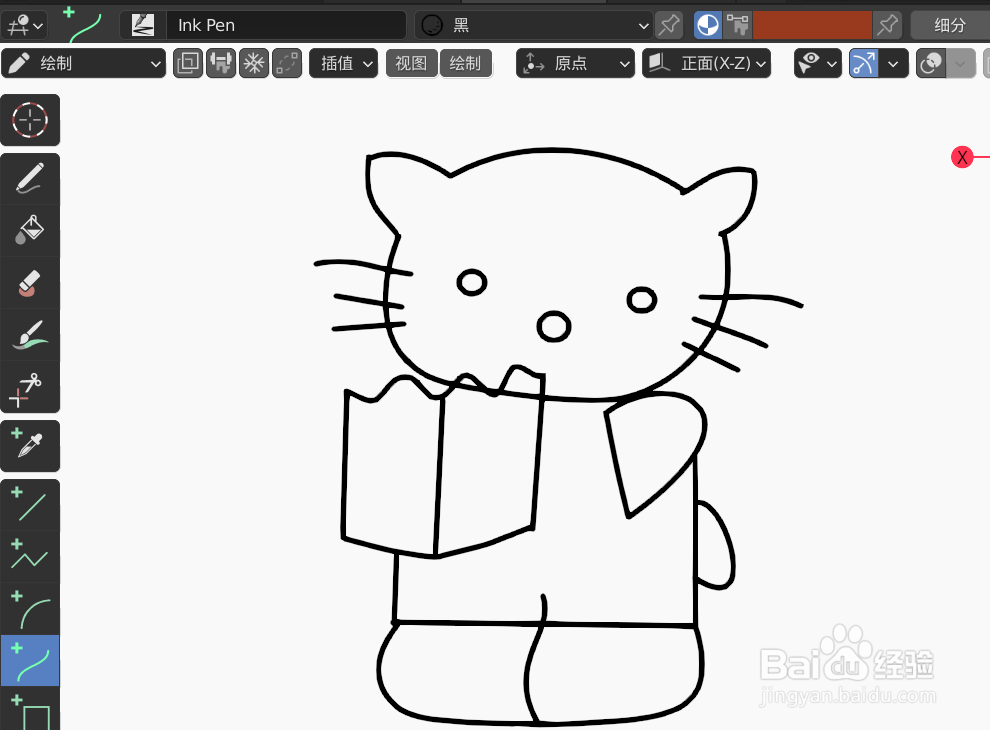Image resolution: width=990 pixels, height=730 pixels.
Task: Select the Arc drawing tool
Action: coord(30,608)
